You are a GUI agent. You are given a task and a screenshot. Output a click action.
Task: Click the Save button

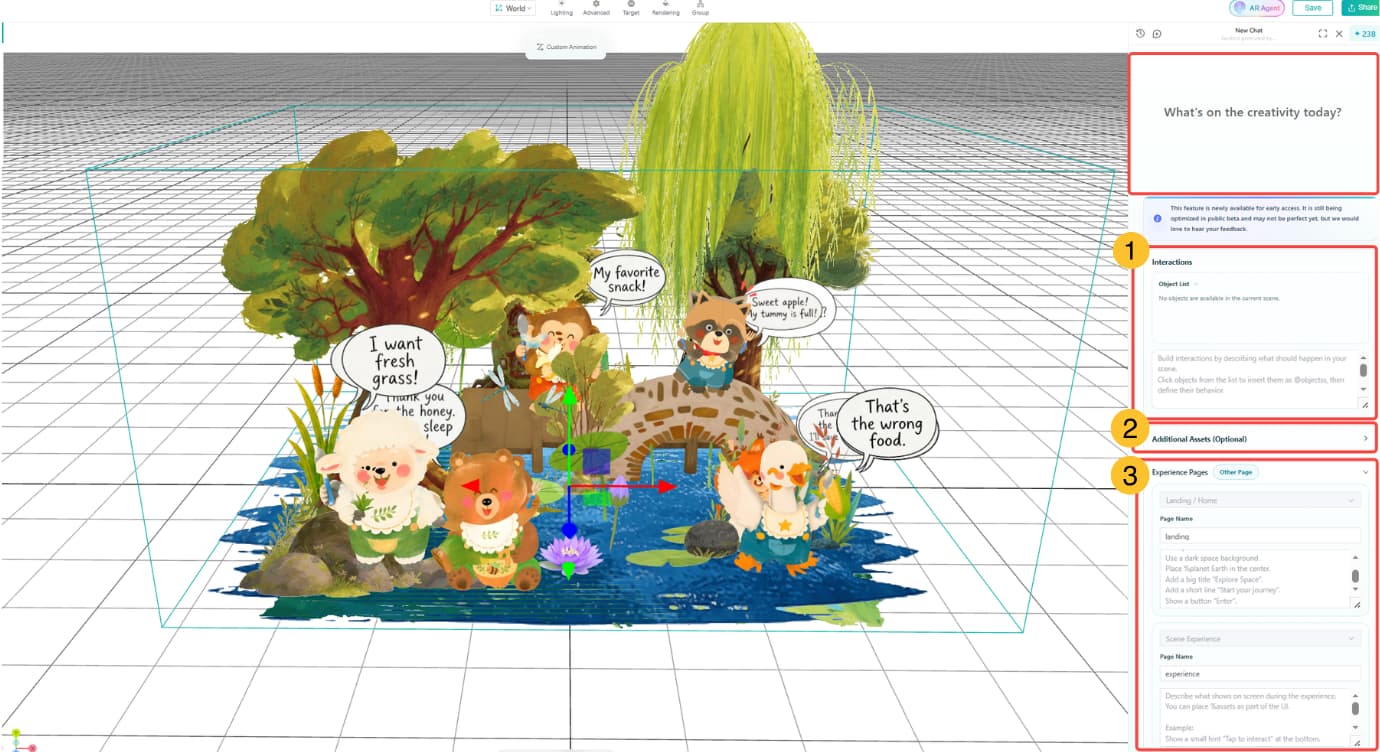coord(1312,7)
